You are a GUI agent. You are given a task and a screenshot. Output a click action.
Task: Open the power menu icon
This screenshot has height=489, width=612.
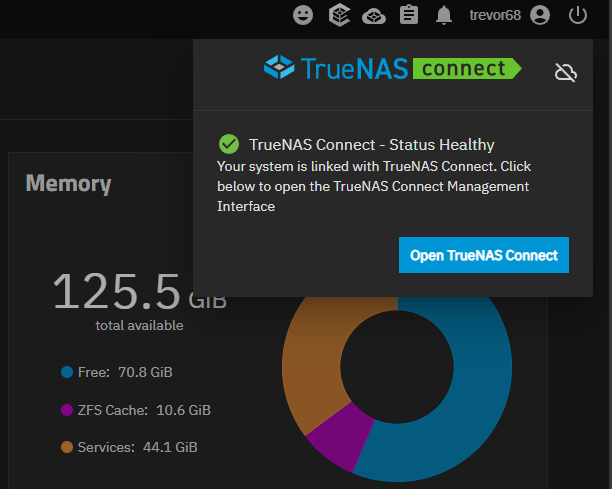click(577, 15)
